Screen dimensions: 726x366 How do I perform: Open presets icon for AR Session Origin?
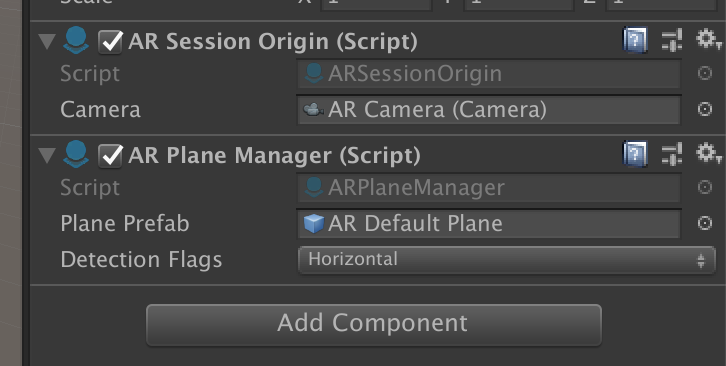(672, 40)
